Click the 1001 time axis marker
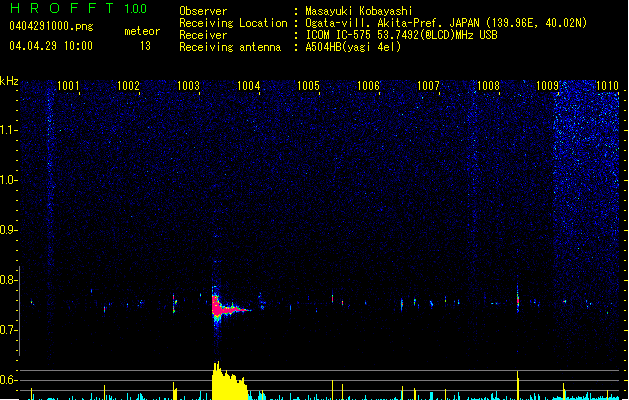This screenshot has height=400, width=629. [x=68, y=86]
